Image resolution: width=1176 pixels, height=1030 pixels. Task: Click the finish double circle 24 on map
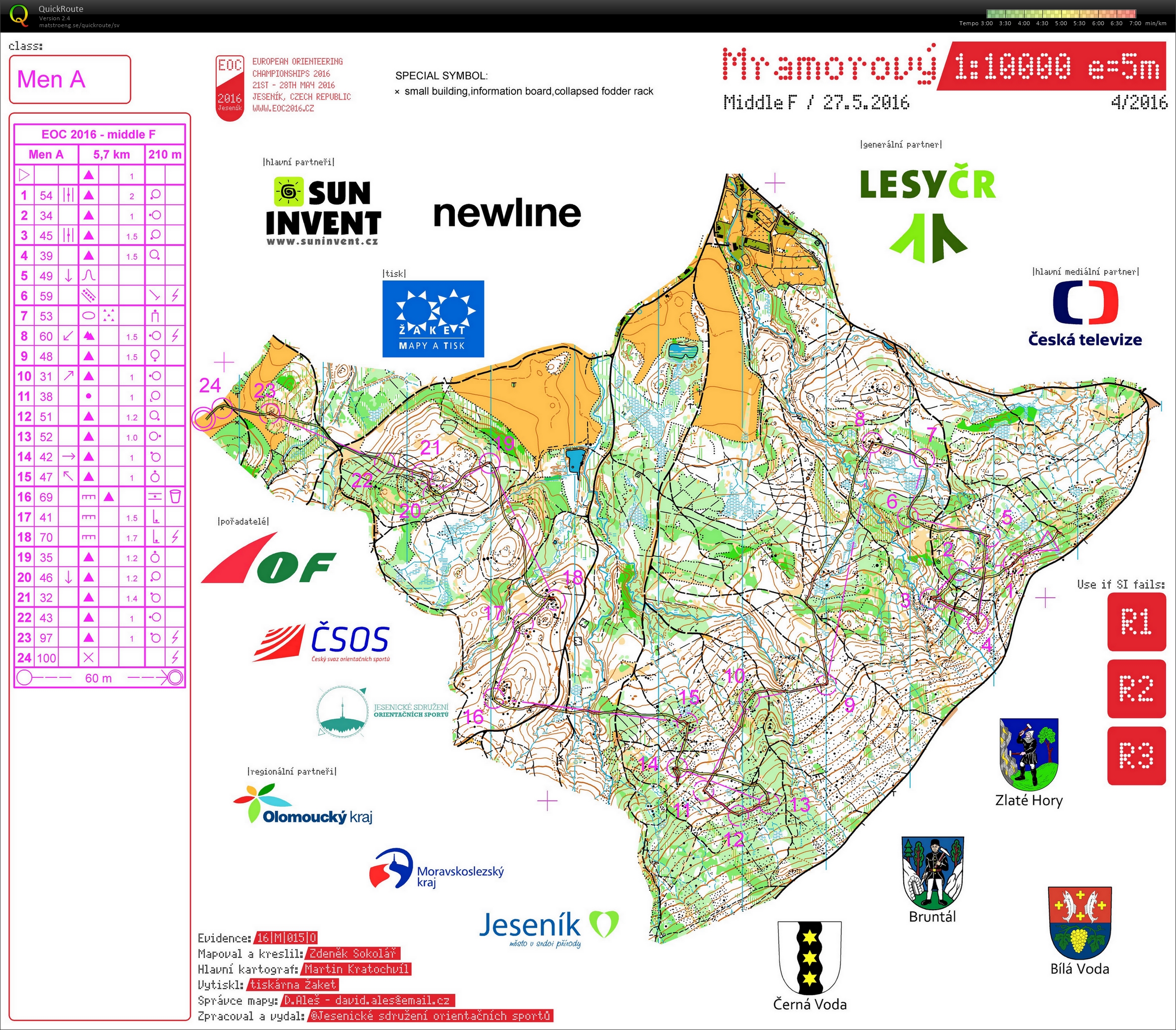point(203,419)
